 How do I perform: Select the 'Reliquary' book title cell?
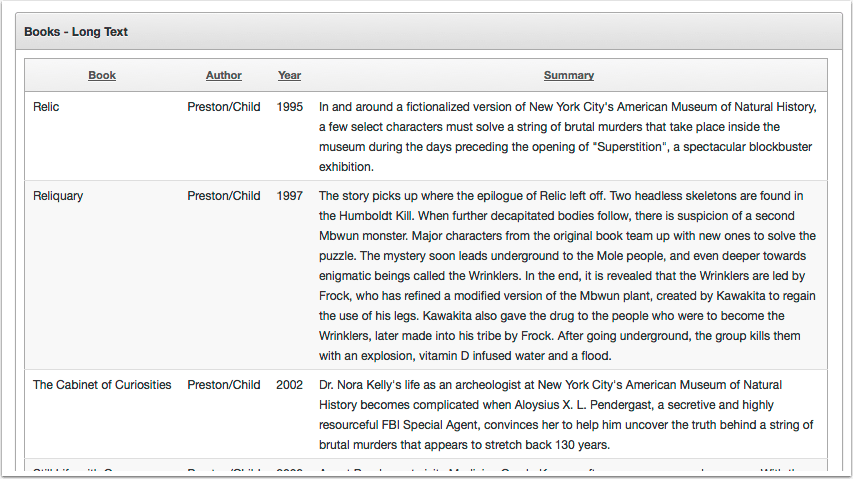pos(58,196)
